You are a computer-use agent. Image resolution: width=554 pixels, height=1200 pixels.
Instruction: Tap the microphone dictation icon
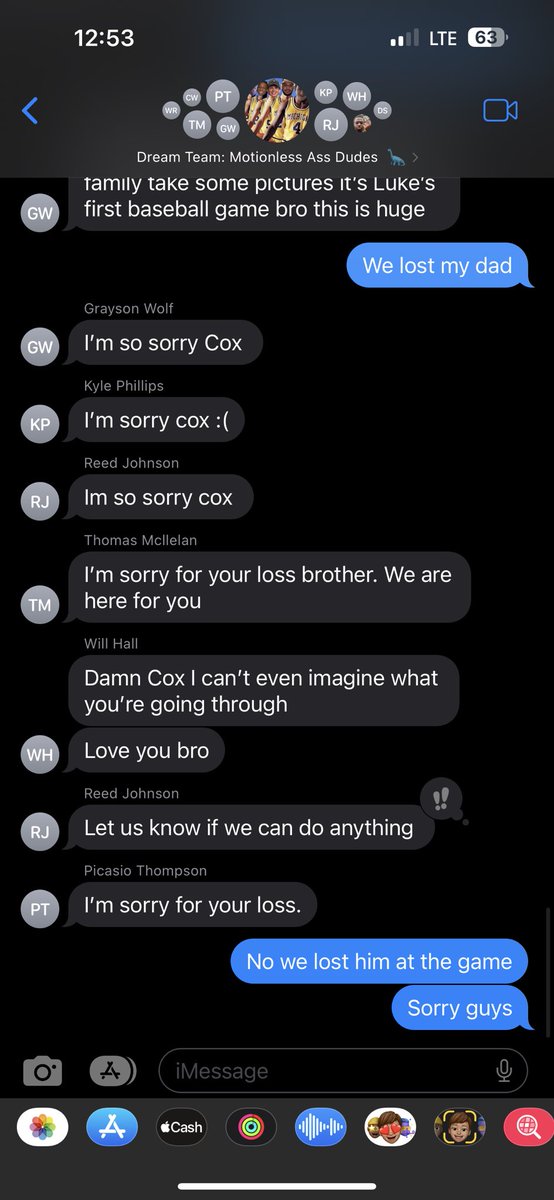coord(504,1071)
